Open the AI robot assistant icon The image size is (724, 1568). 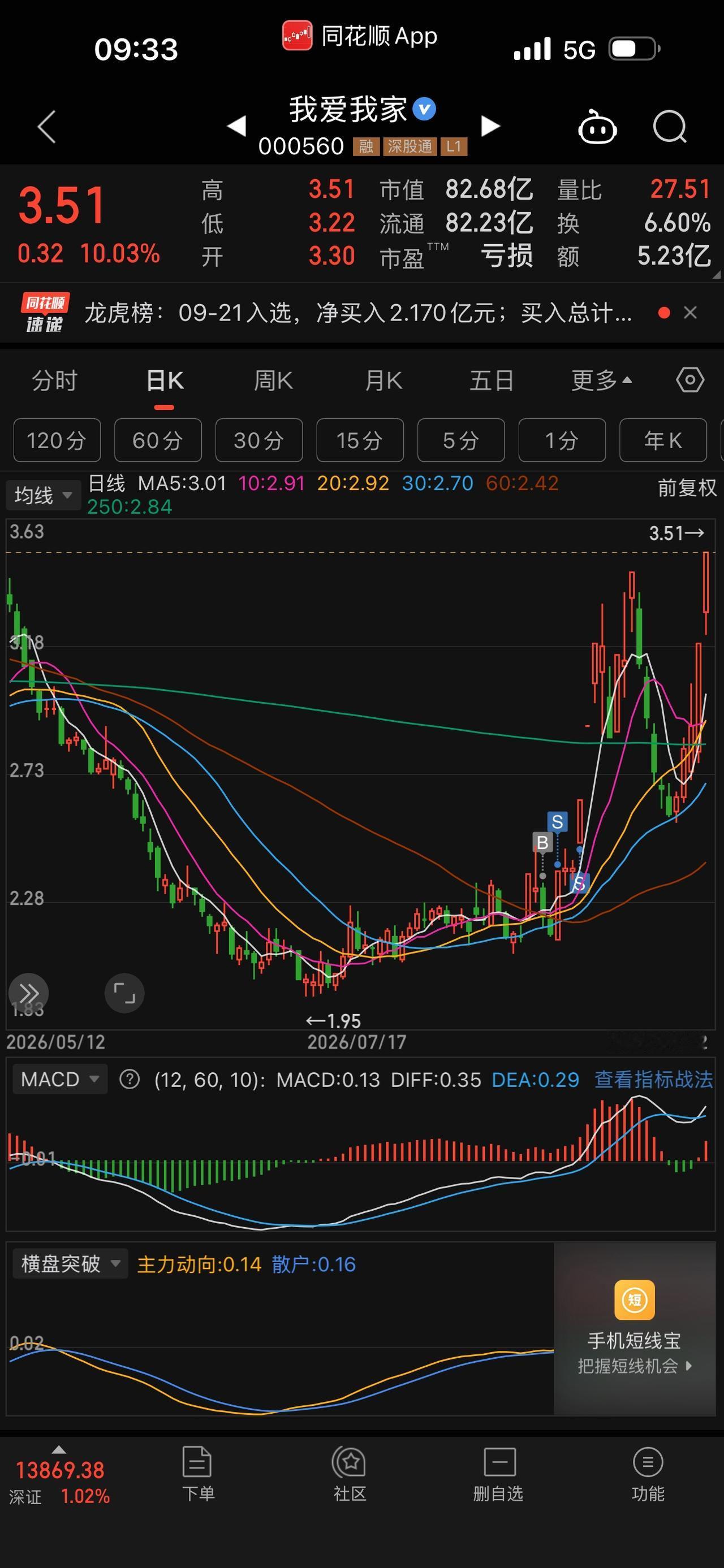597,127
